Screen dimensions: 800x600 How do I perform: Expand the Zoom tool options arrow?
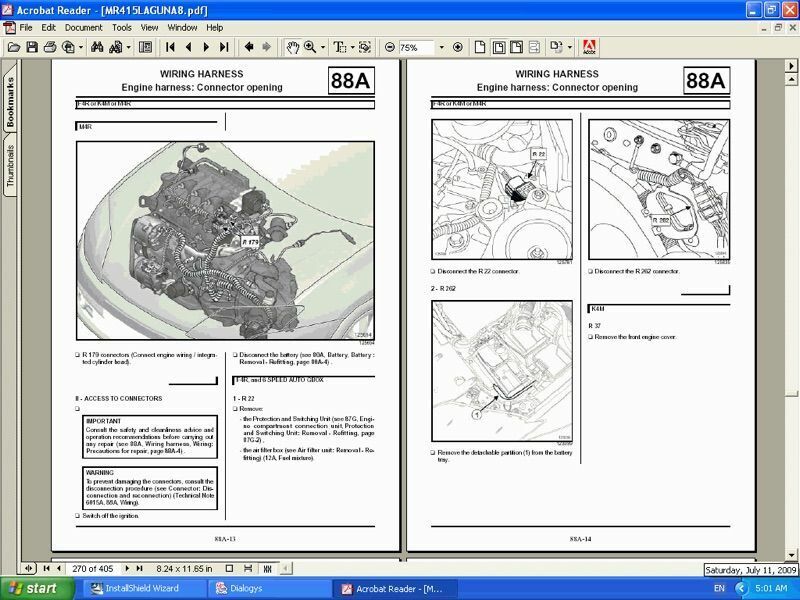pos(323,47)
